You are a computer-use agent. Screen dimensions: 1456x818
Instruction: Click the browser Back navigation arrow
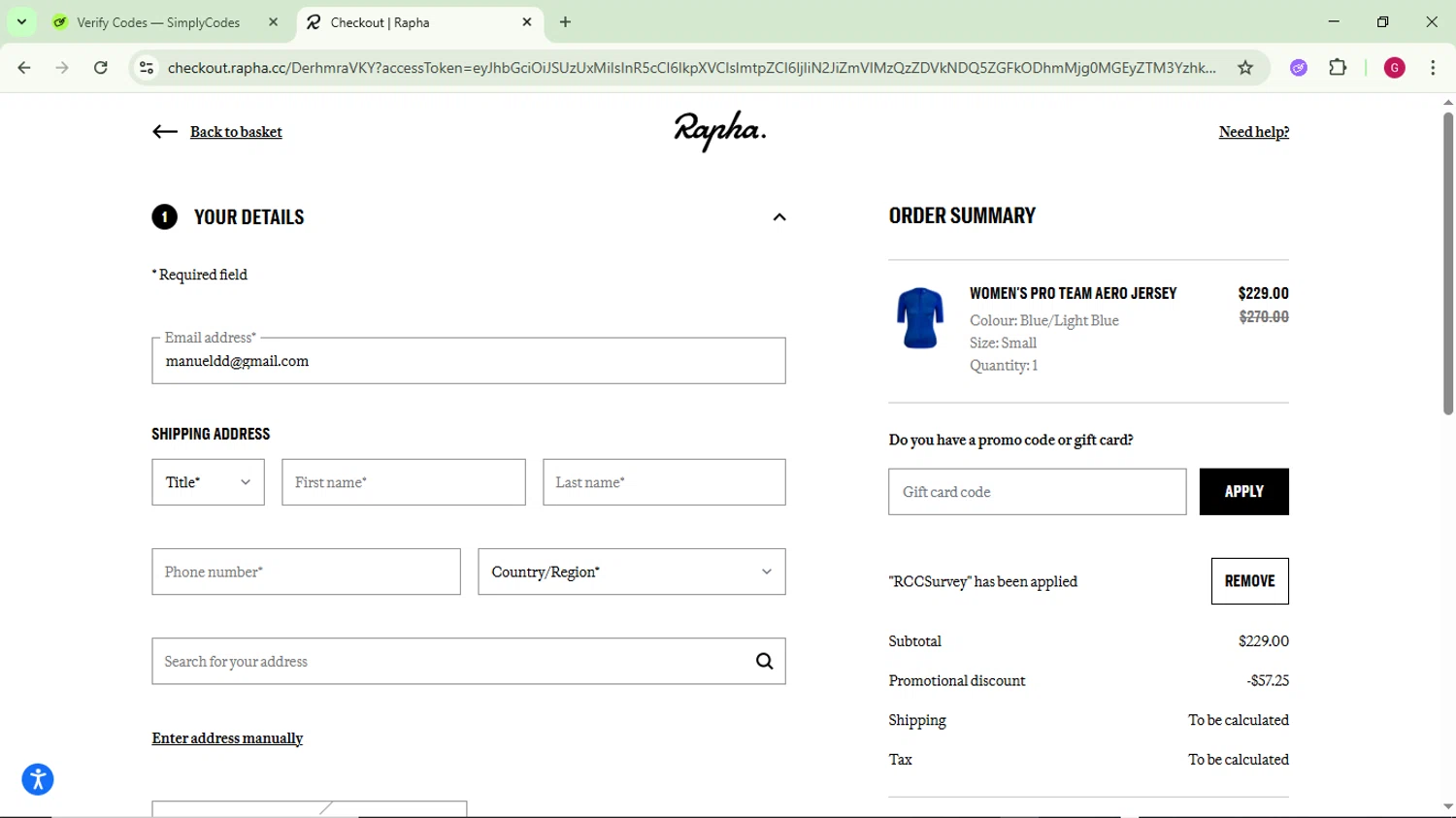coord(24,68)
